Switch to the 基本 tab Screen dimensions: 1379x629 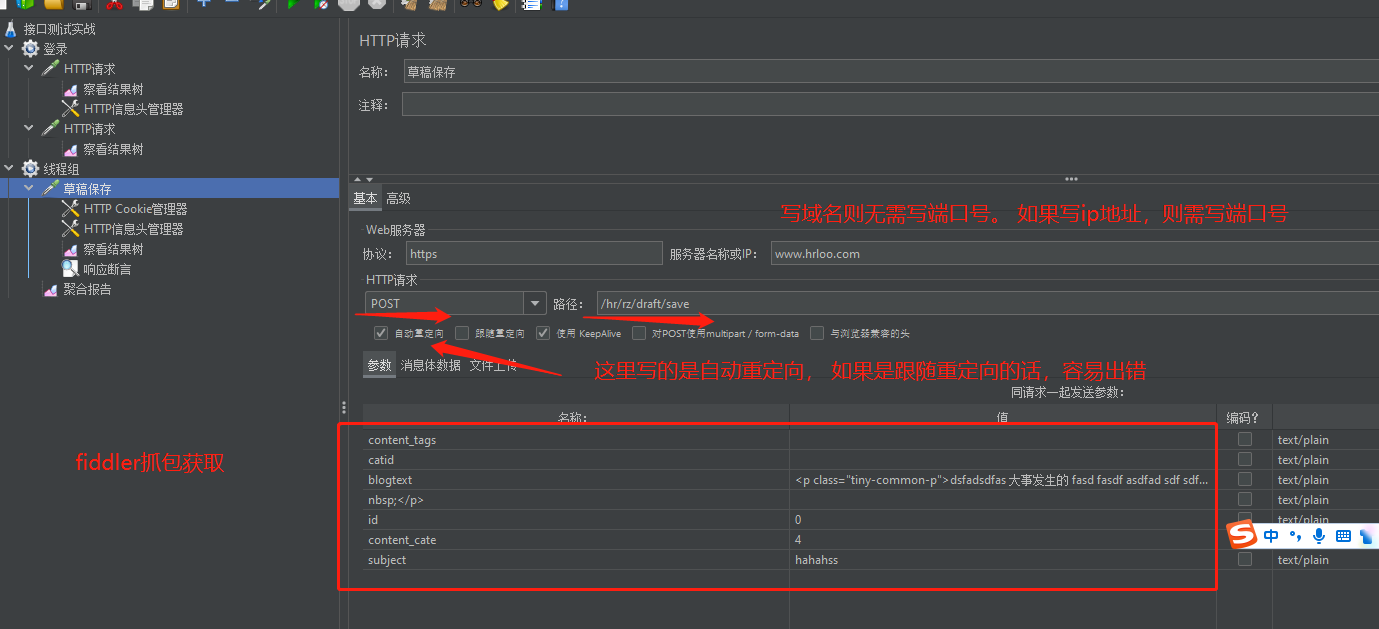click(365, 198)
